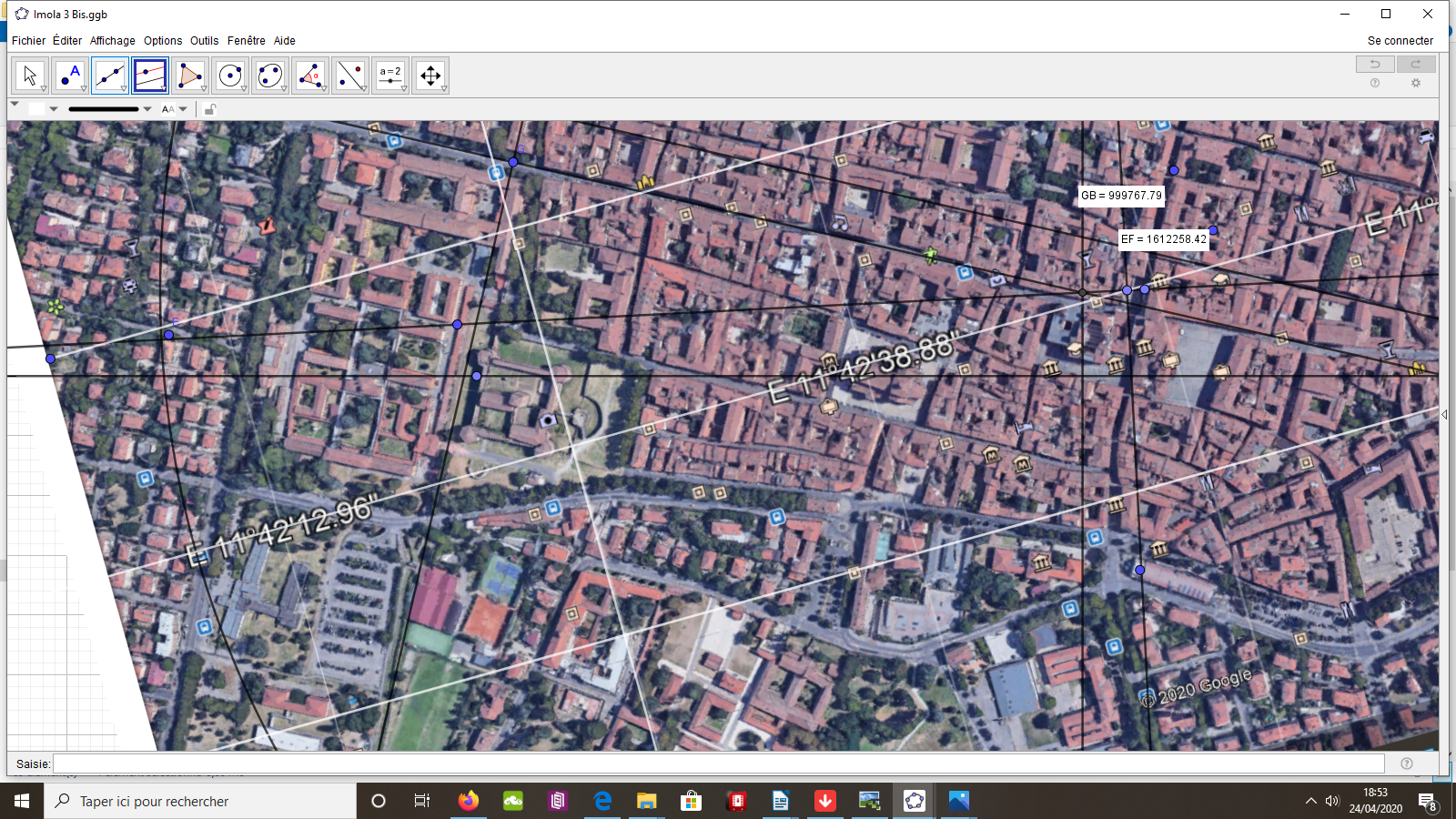Expand the color swatch dropdown arrow
This screenshot has height=819, width=1456.
(x=54, y=109)
